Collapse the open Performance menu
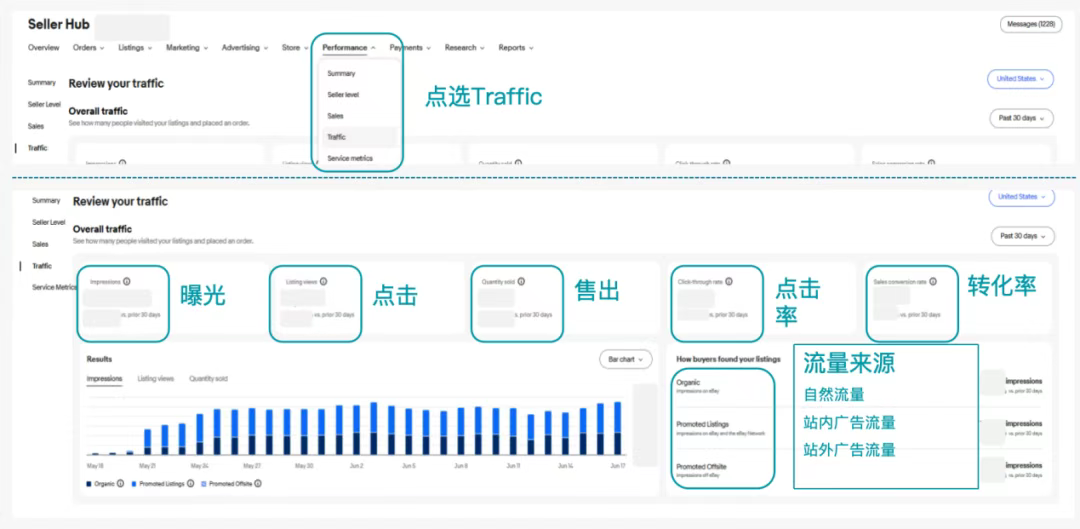Screen dimensions: 1080x529 pyautogui.click(x=349, y=48)
